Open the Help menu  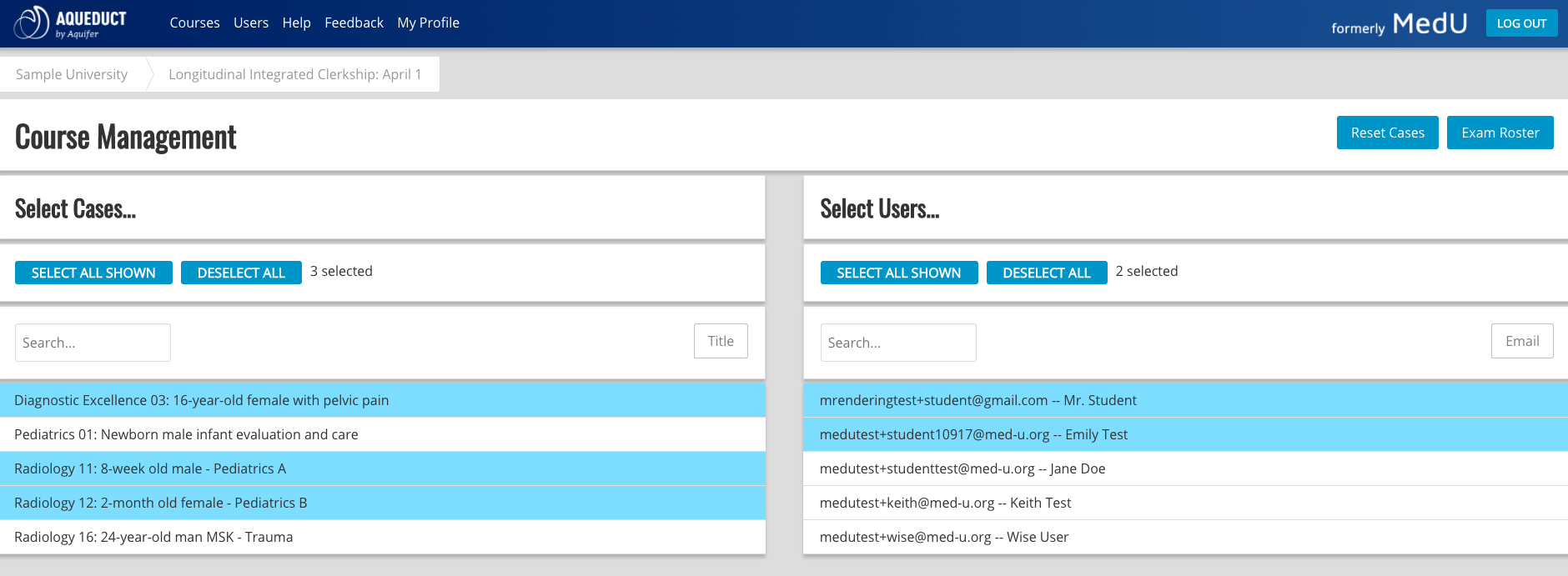click(x=296, y=23)
